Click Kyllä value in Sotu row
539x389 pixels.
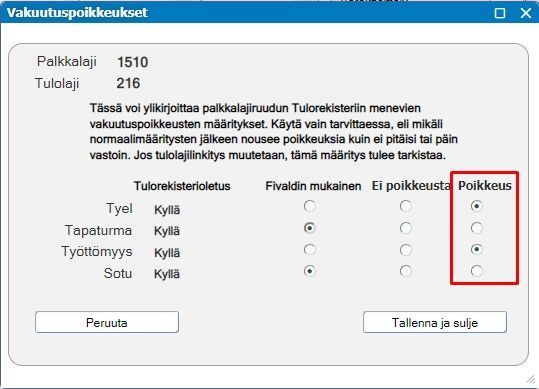click(167, 274)
